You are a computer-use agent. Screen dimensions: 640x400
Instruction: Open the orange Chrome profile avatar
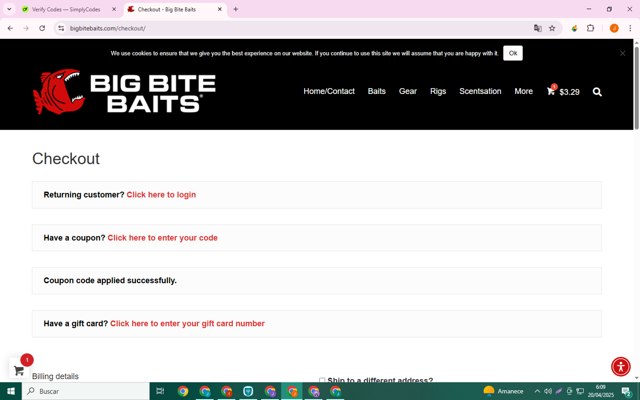pos(614,28)
